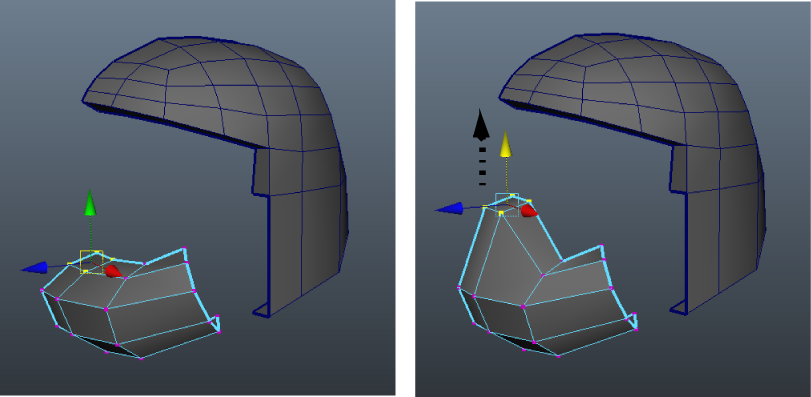
Task: Select blue Z-axis arrow in left viewport
Action: pyautogui.click(x=34, y=268)
